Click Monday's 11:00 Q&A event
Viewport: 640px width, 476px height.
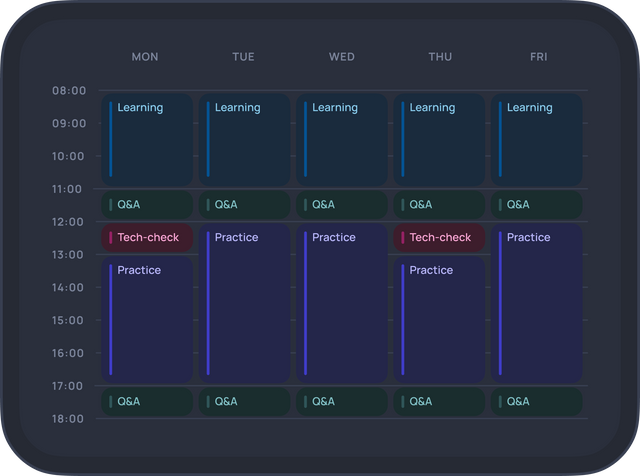(146, 205)
